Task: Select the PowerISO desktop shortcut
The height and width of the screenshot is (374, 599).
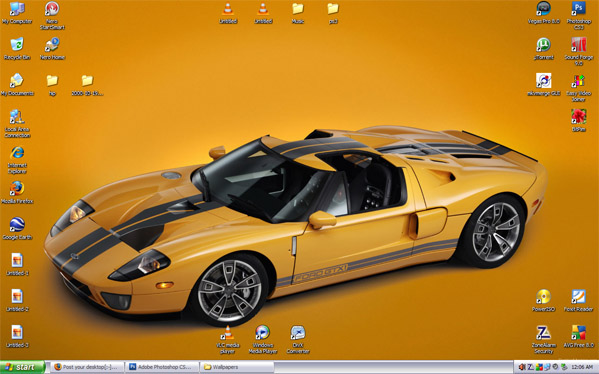Action: pyautogui.click(x=543, y=301)
